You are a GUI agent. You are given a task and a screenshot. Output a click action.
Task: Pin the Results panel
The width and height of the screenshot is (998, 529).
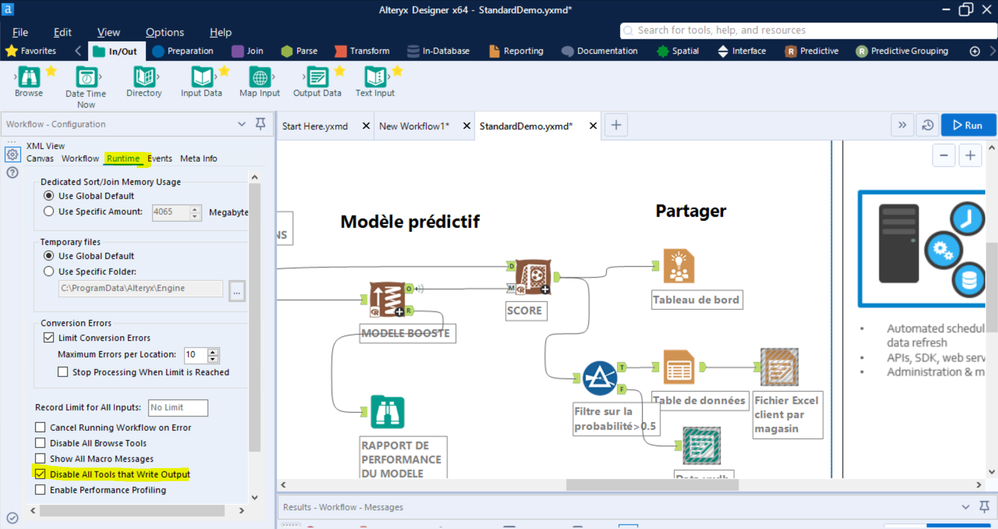(x=985, y=507)
